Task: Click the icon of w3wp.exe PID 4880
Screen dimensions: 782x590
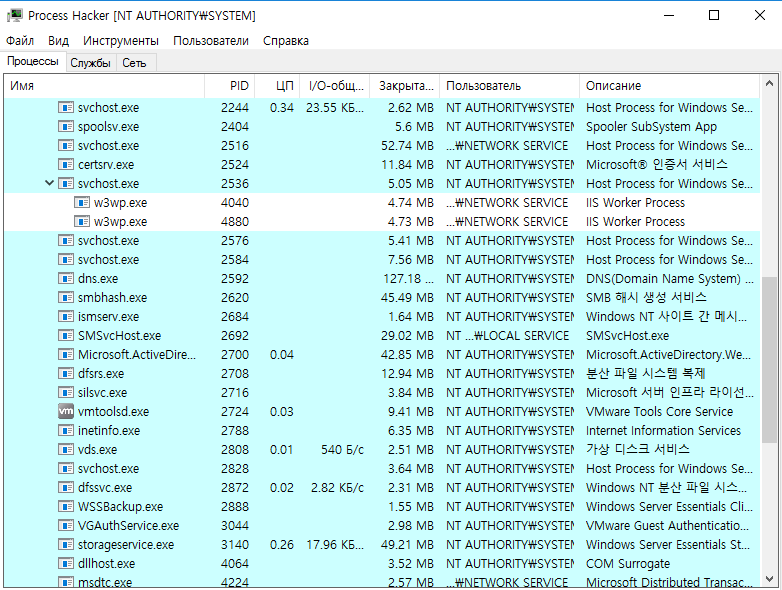Action: [x=82, y=221]
